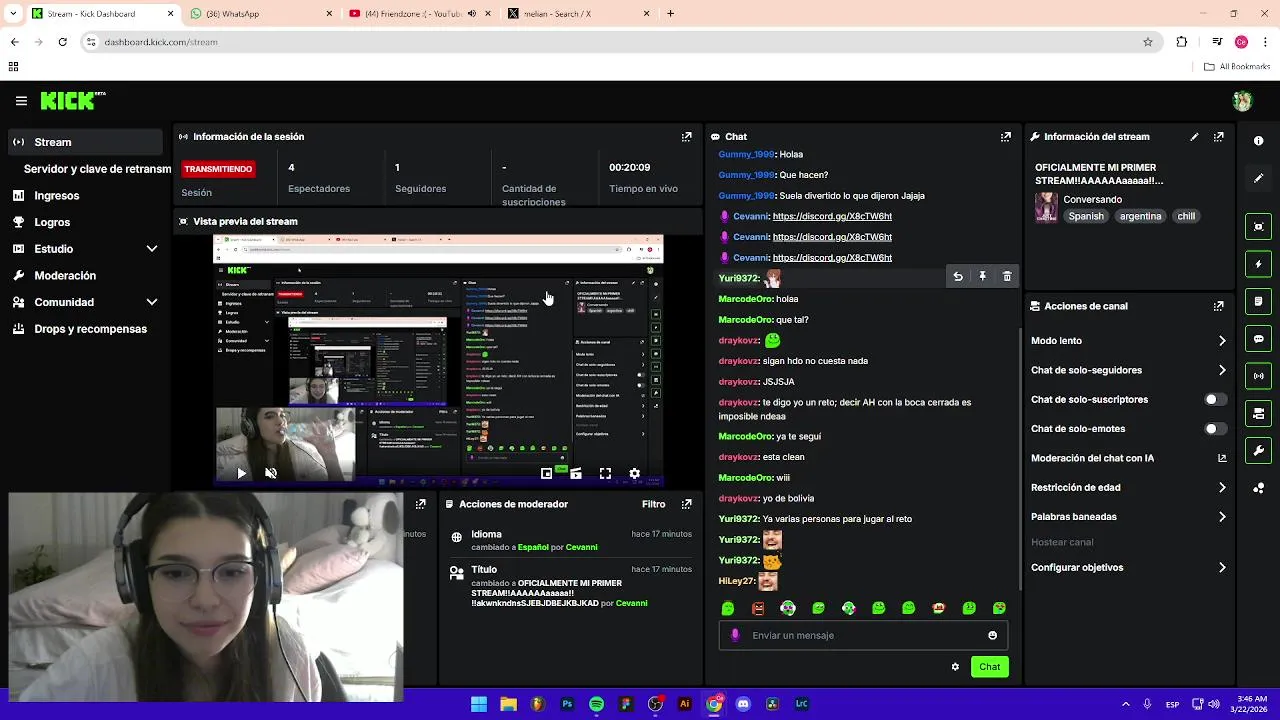The image size is (1280, 720).
Task: Pop out the Información de la sesión panel
Action: [686, 137]
